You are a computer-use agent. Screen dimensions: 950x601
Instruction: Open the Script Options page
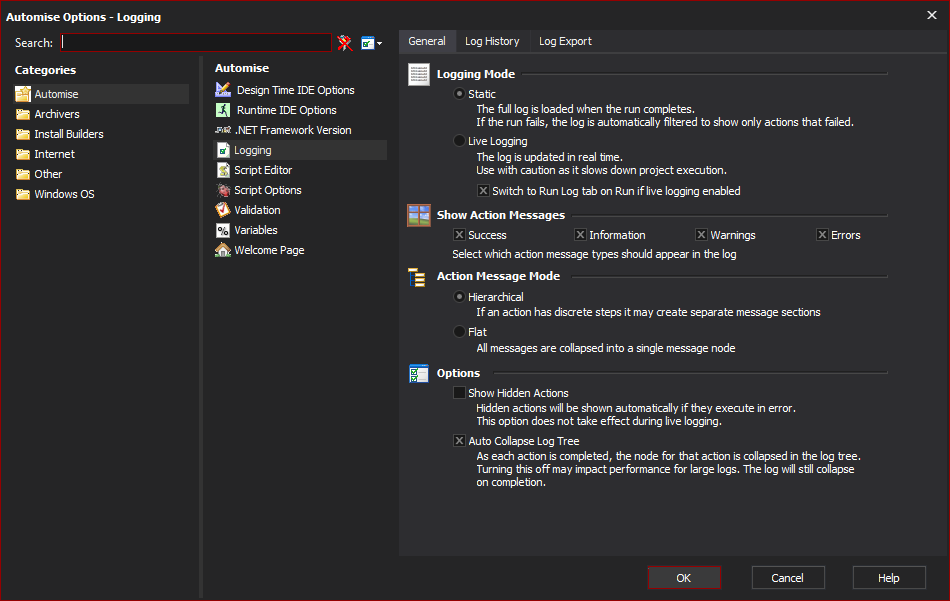(268, 190)
